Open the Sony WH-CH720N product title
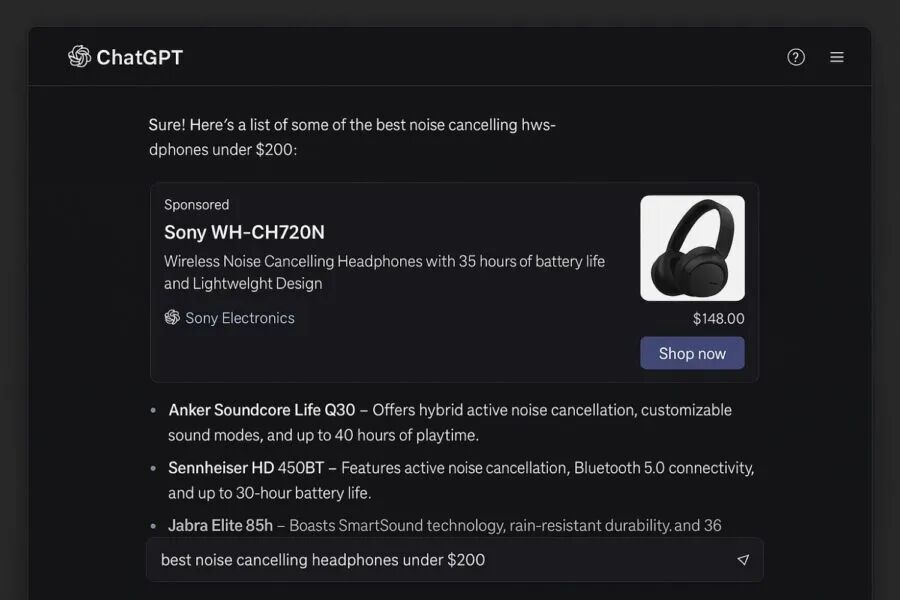Screen dimensions: 900x600 [x=244, y=232]
